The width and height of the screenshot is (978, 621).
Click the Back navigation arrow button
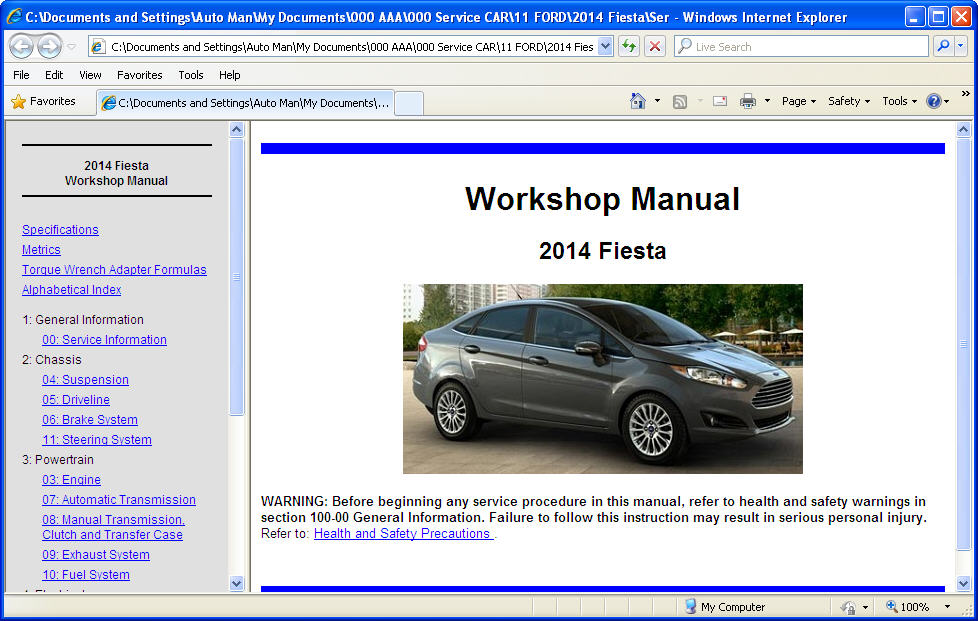21,46
